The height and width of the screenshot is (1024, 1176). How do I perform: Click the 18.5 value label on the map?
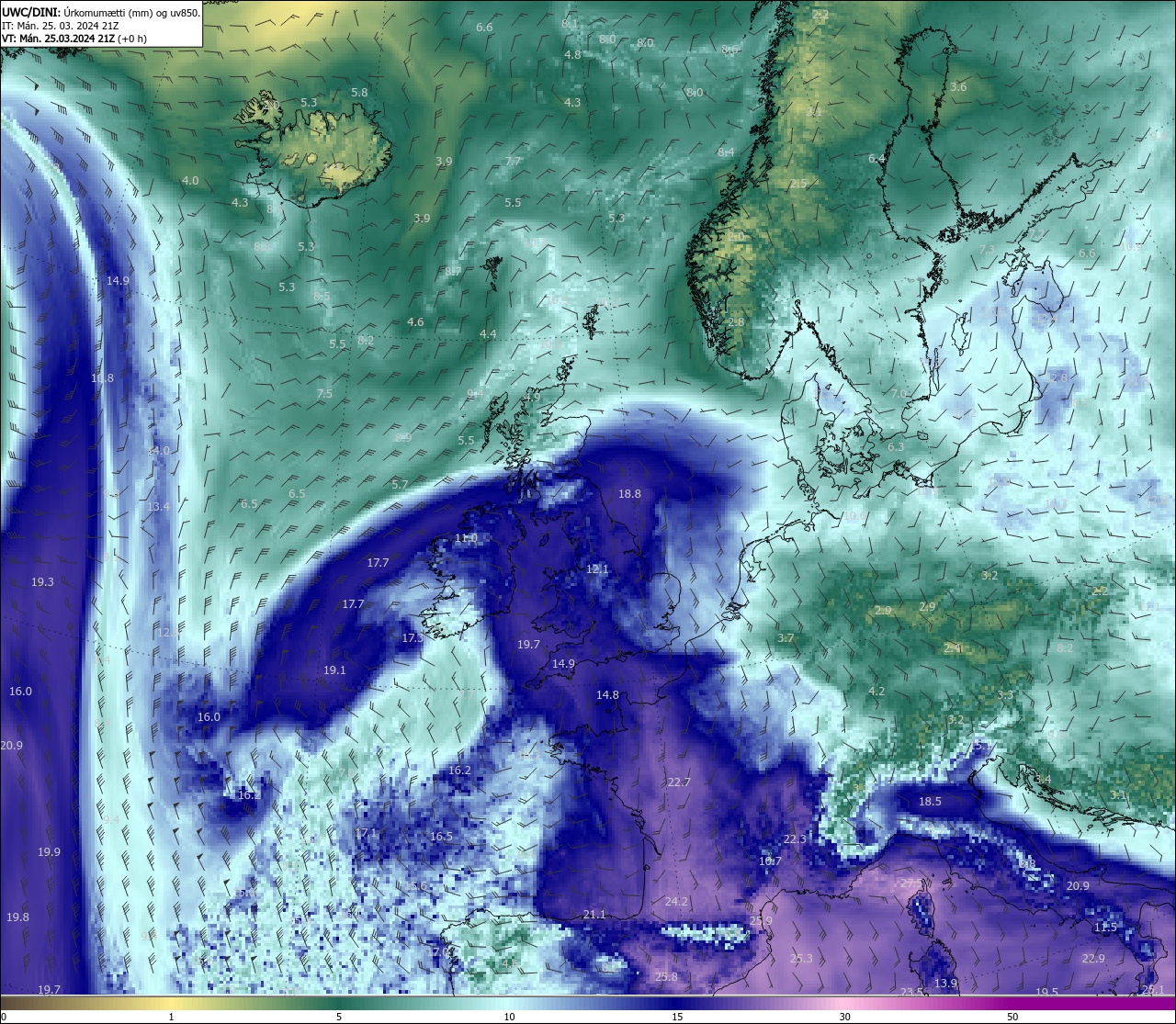point(930,801)
